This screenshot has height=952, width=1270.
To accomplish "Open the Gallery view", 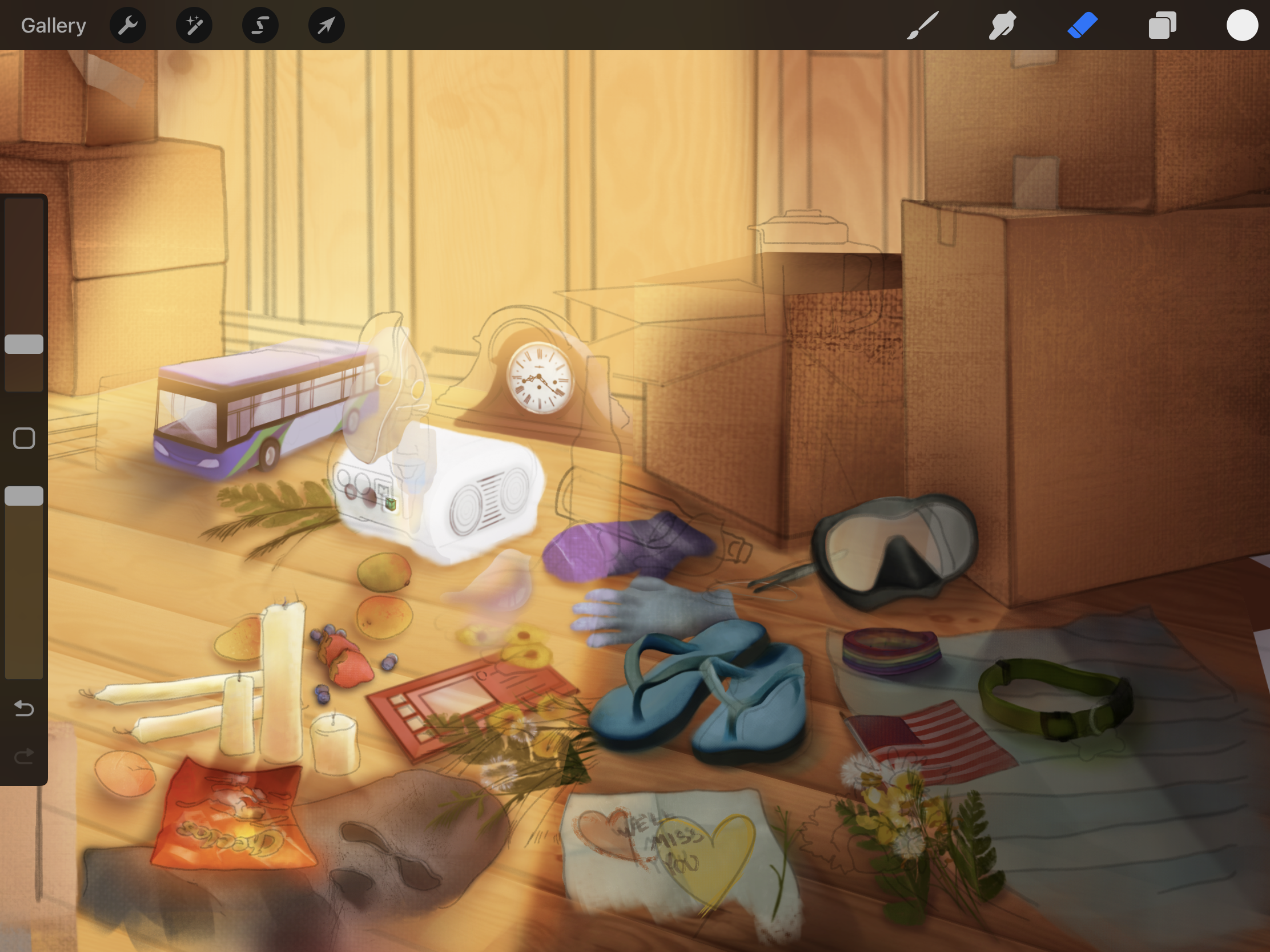I will (x=54, y=25).
